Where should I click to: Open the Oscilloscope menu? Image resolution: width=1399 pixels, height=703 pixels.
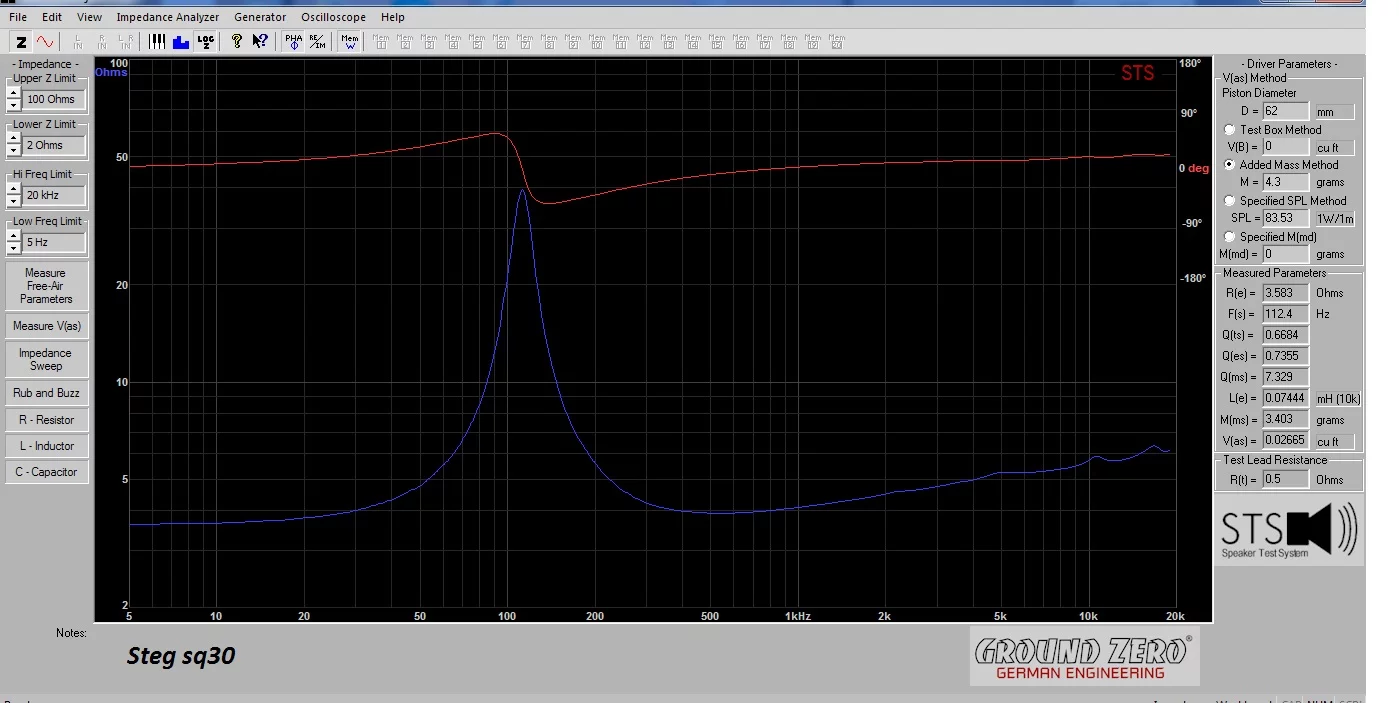click(x=333, y=17)
